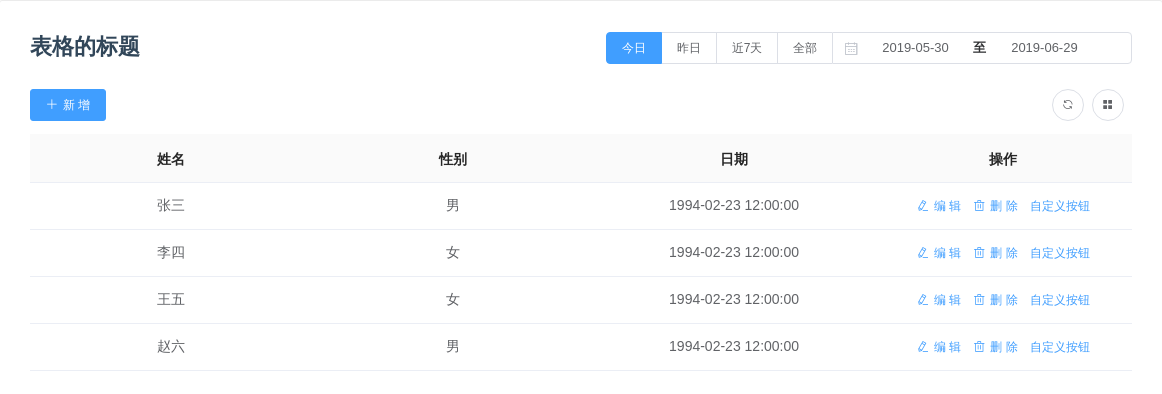Click the 操作 column header
The width and height of the screenshot is (1162, 394).
click(x=1003, y=159)
